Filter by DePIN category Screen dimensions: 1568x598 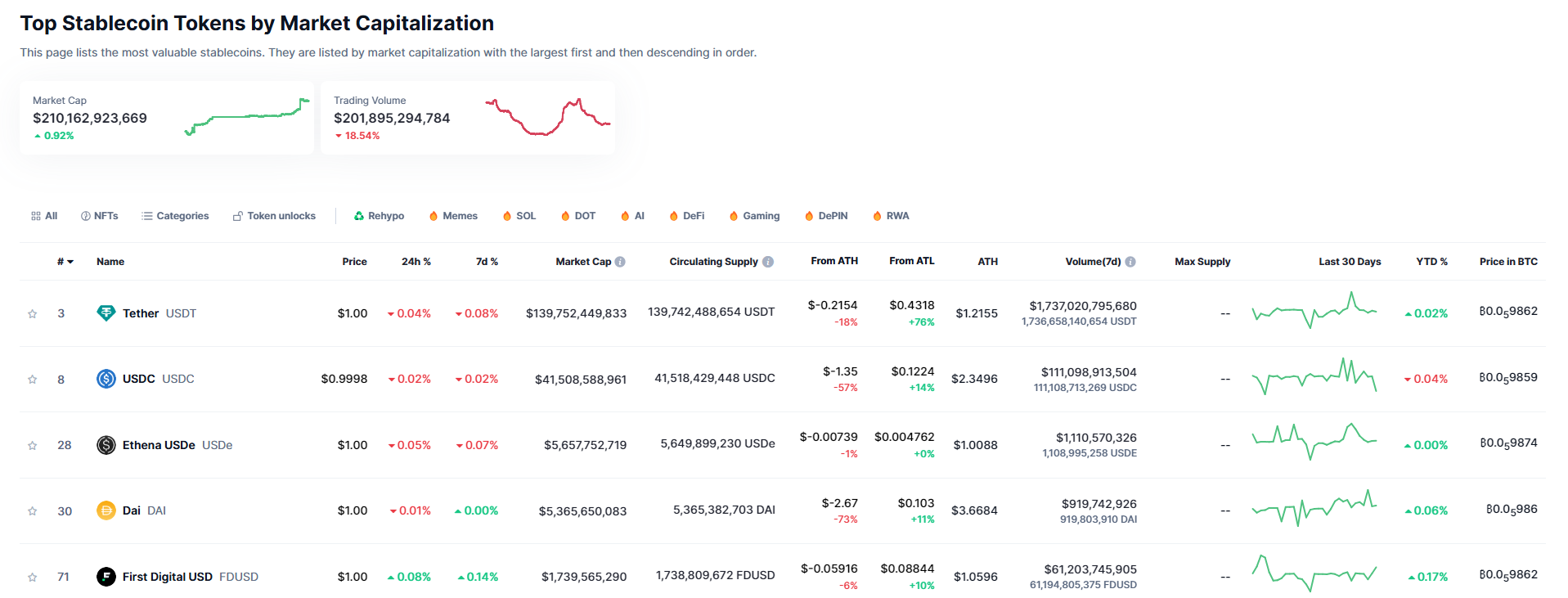click(826, 216)
